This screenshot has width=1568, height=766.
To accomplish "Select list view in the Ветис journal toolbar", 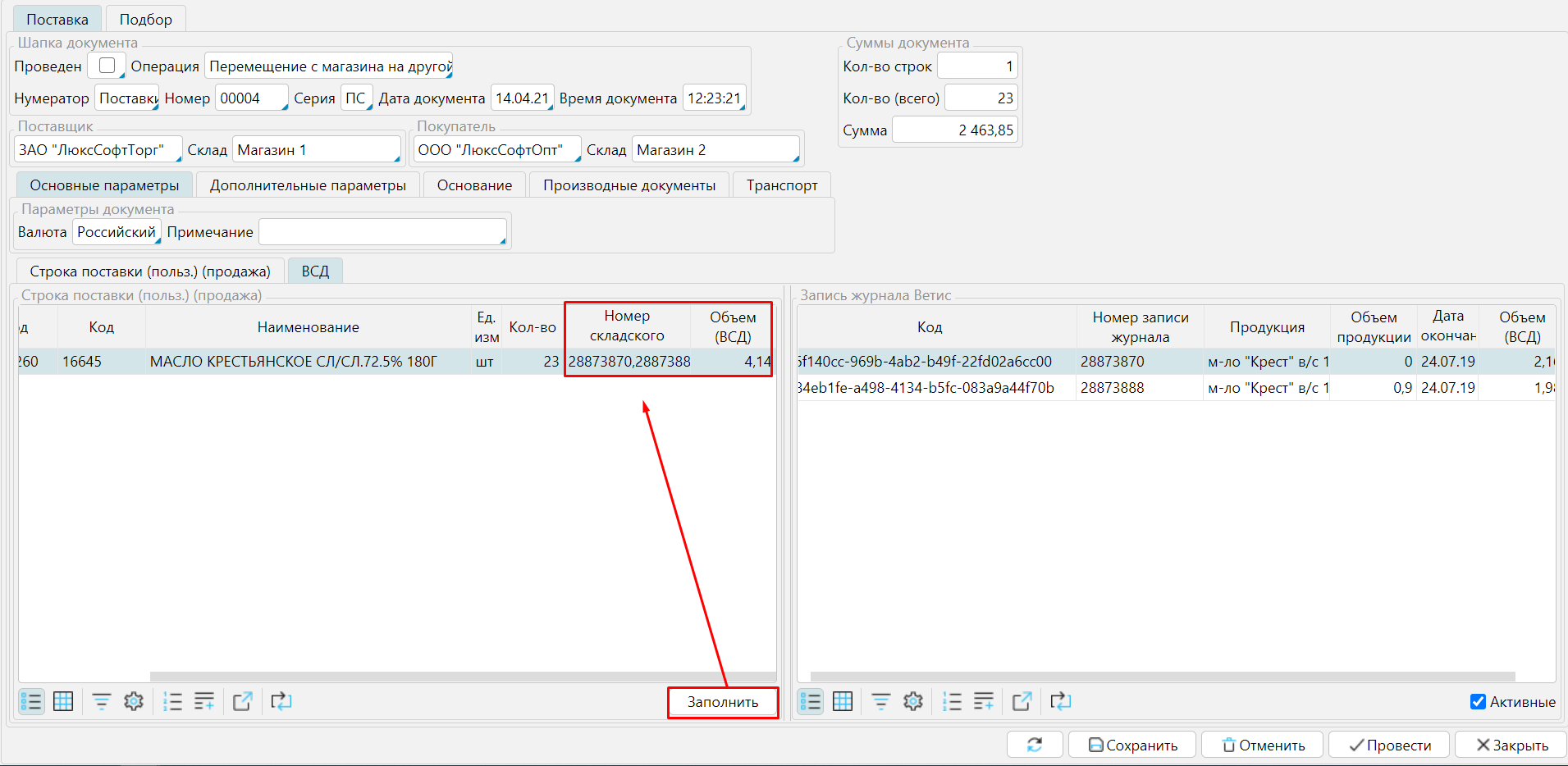I will point(810,701).
